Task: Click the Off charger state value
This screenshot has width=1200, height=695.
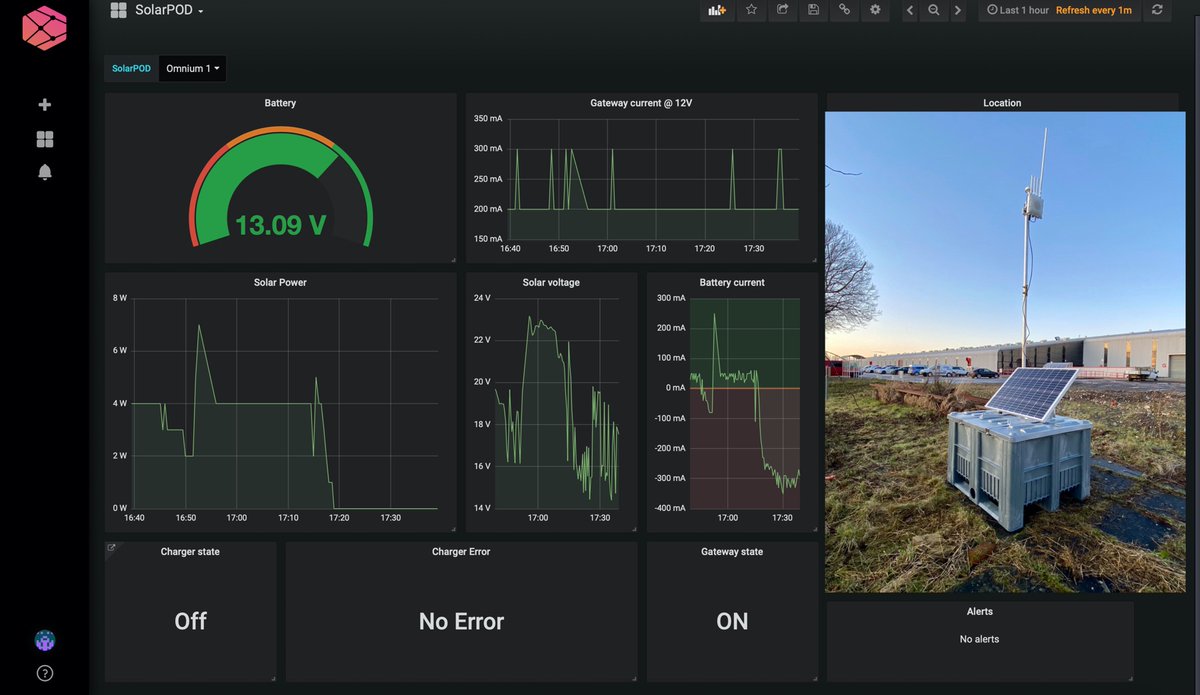Action: click(190, 621)
